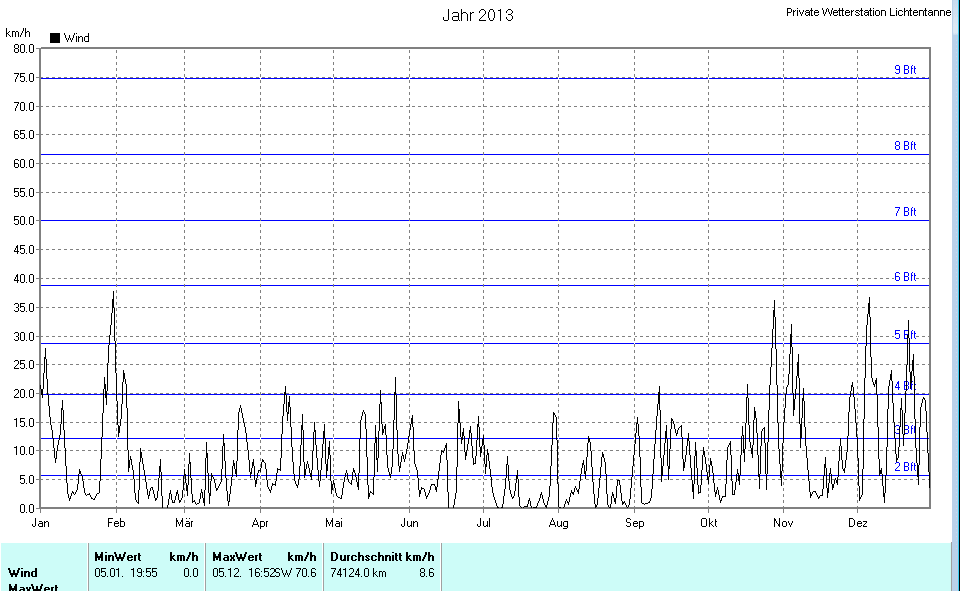Click the Jul month axis label
The image size is (960, 591).
tap(484, 523)
